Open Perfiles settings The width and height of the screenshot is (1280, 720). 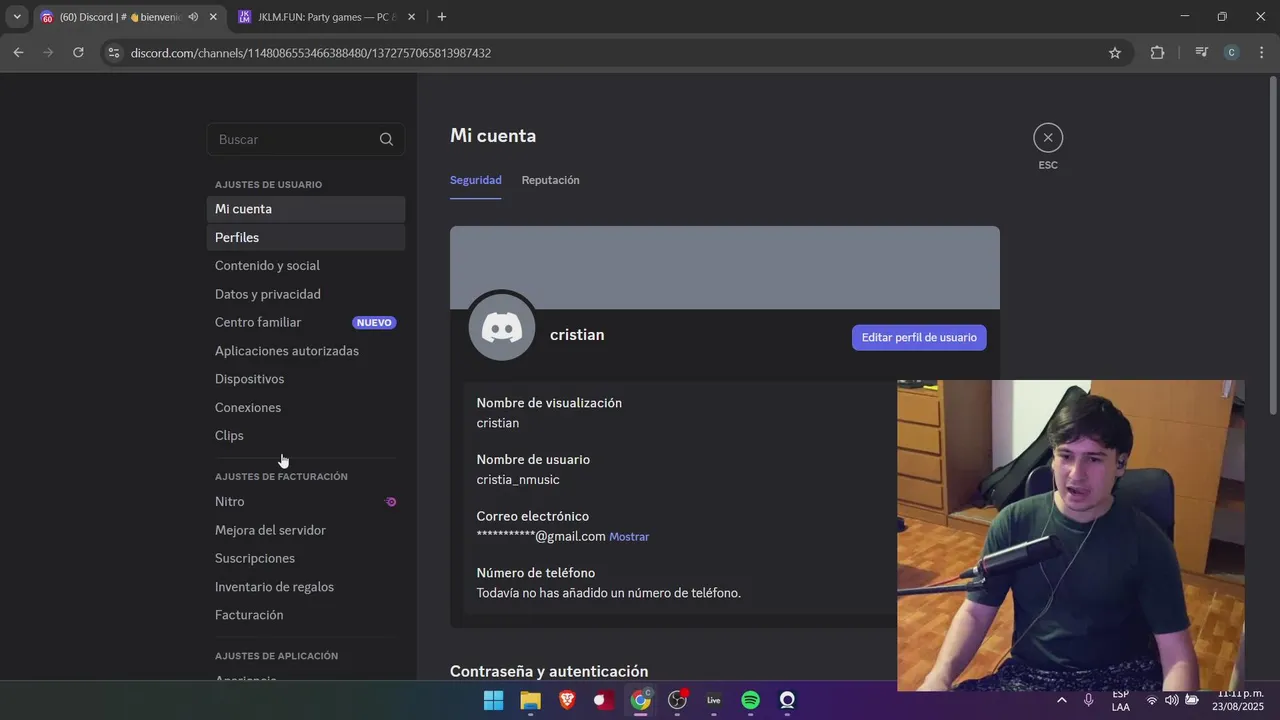(x=306, y=238)
